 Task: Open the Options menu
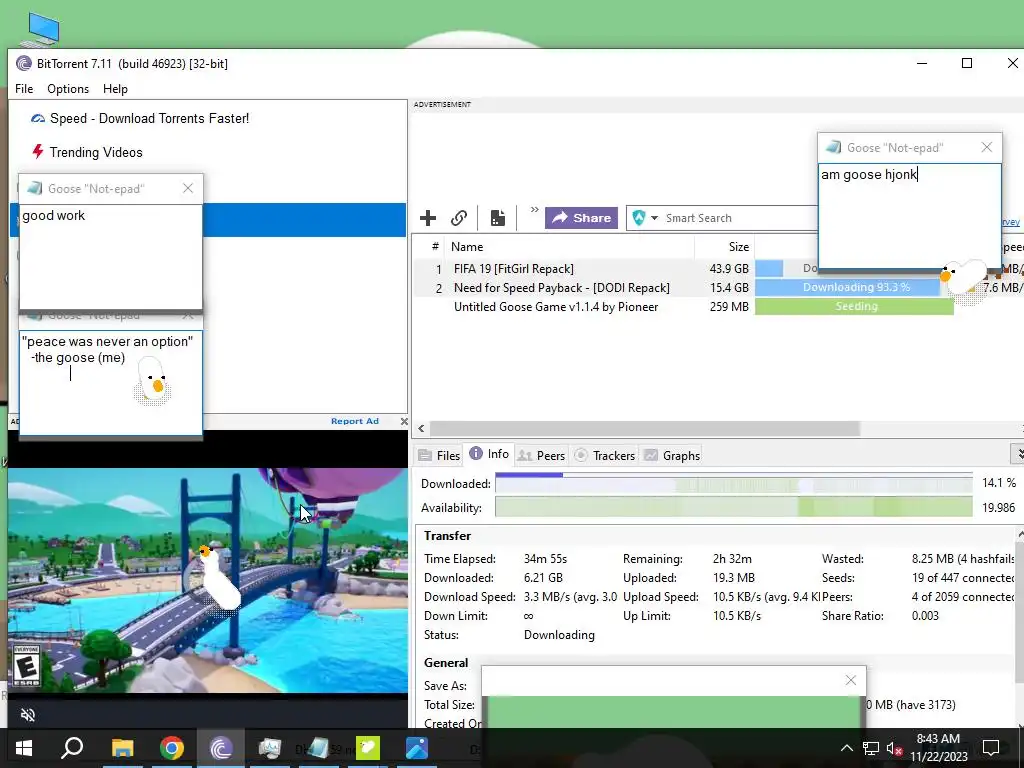(68, 89)
